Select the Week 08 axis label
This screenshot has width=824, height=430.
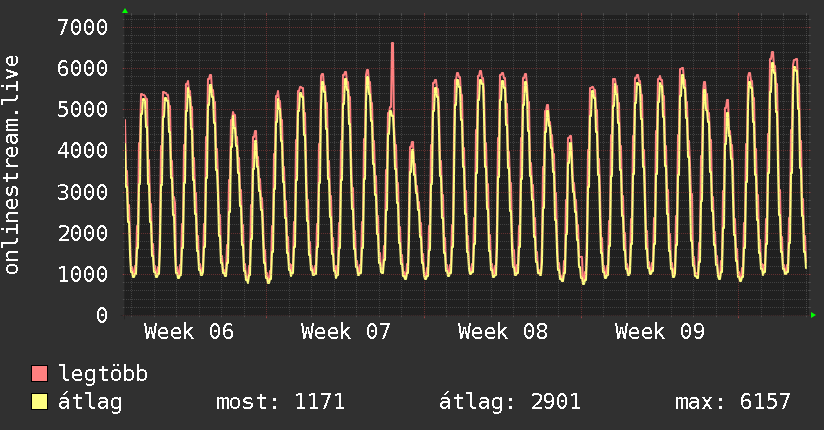tap(503, 332)
